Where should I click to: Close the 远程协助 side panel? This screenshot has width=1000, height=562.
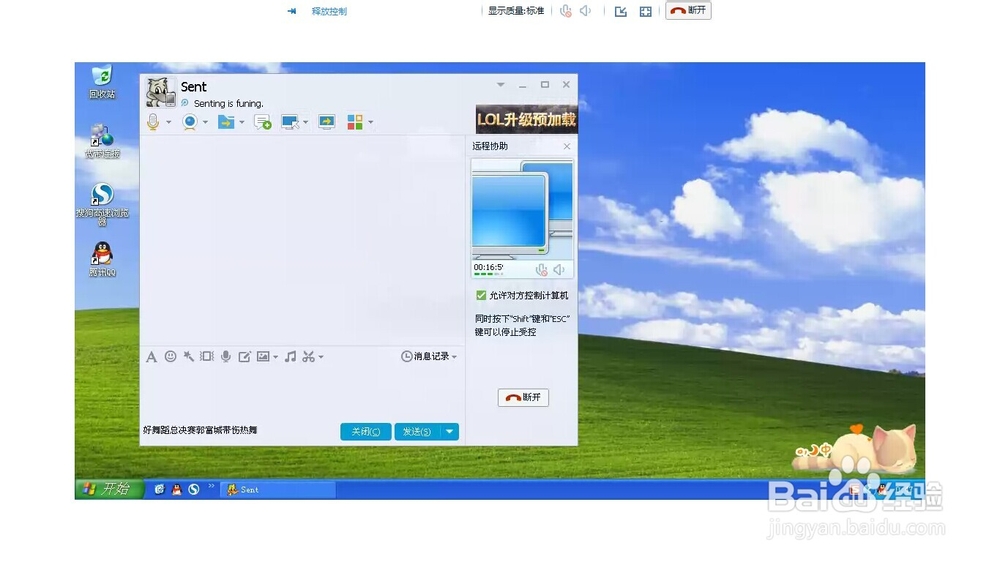click(x=567, y=146)
